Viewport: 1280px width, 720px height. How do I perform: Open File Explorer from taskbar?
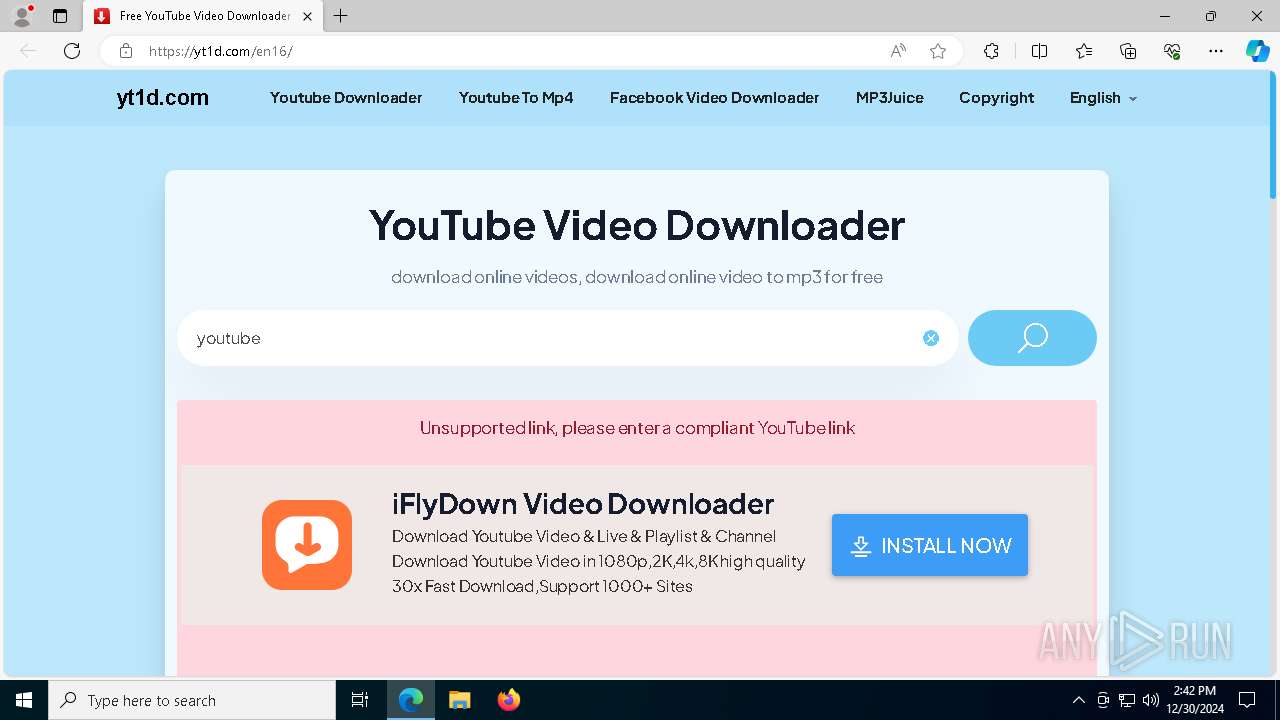tap(459, 700)
